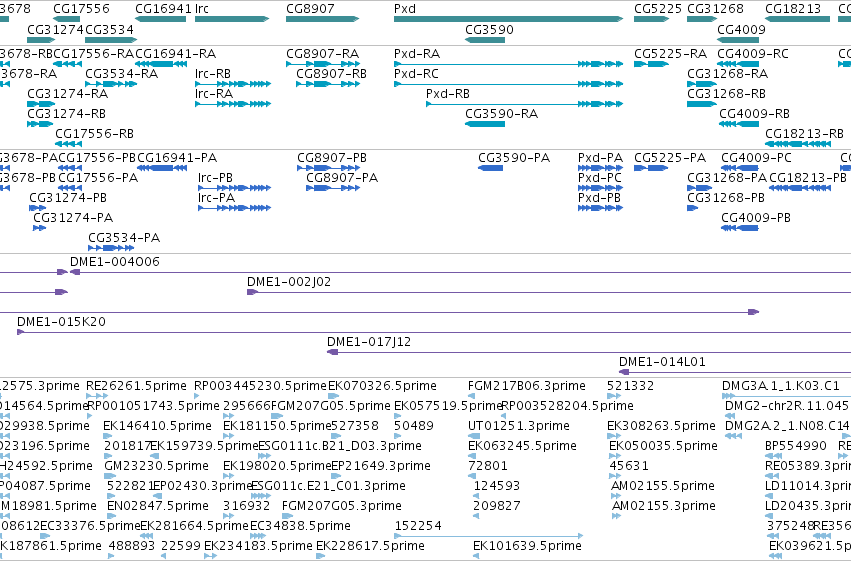Screen dimensions: 851x561
Task: Select the BP554990 EST label
Action: (796, 447)
